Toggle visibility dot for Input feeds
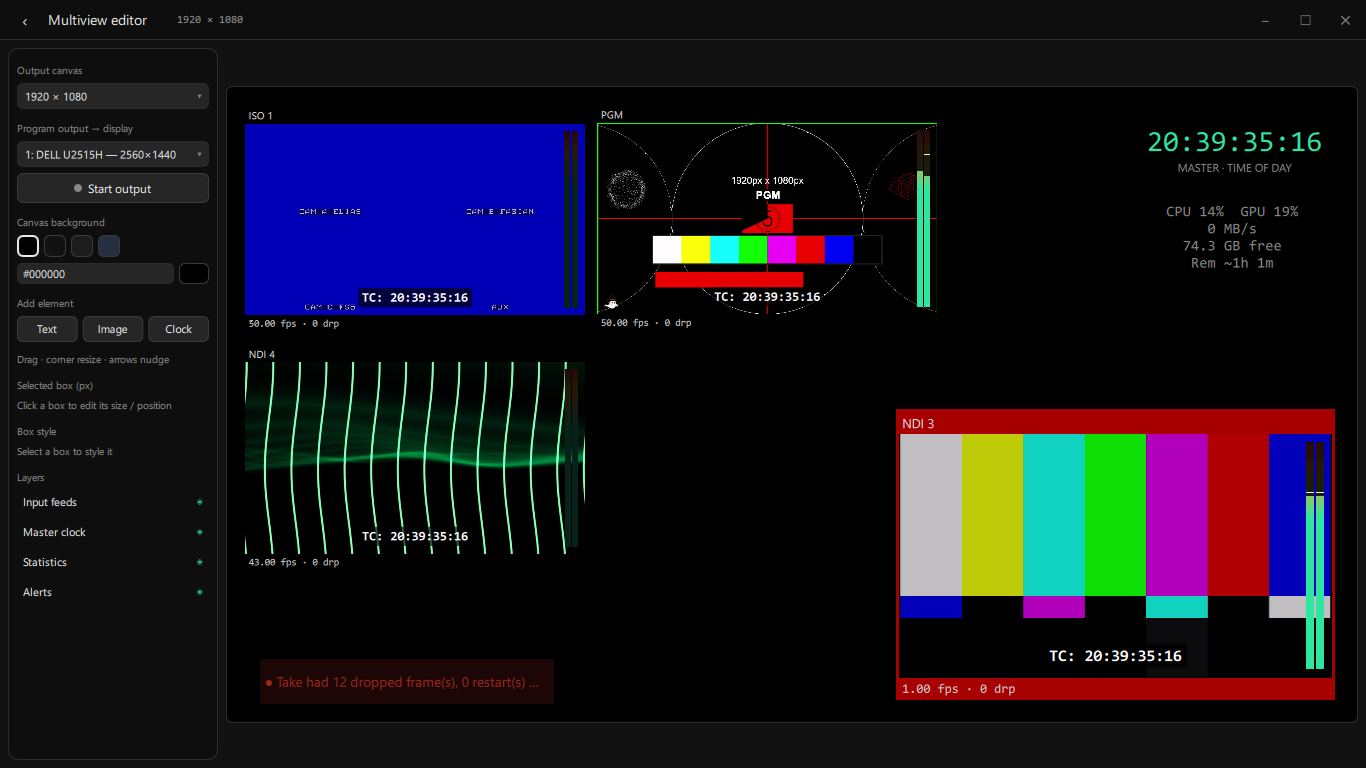 (x=199, y=502)
